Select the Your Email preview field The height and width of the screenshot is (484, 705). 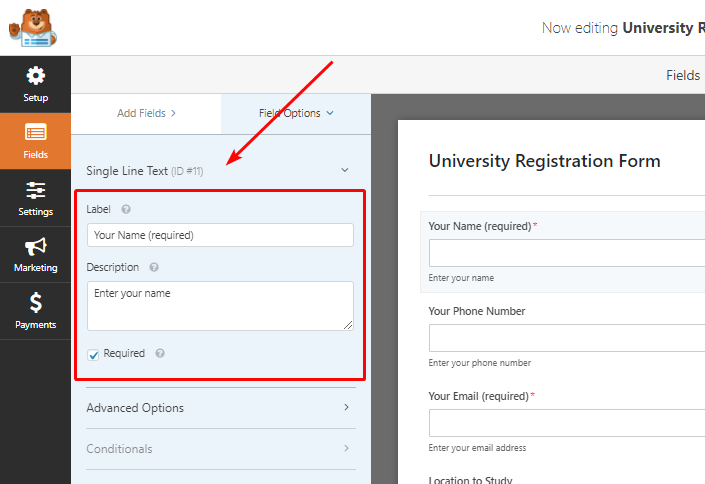click(566, 422)
